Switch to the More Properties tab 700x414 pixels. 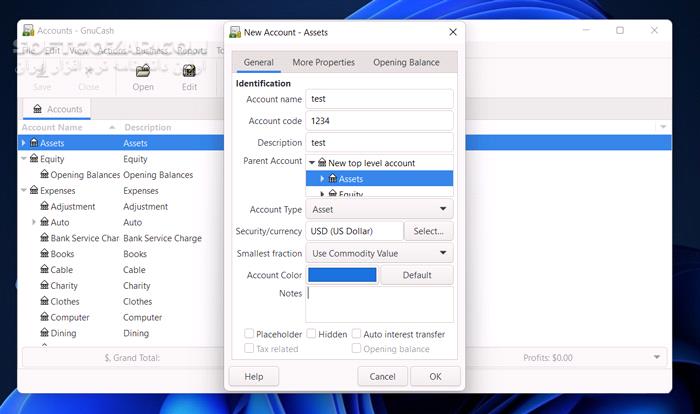coord(323,62)
